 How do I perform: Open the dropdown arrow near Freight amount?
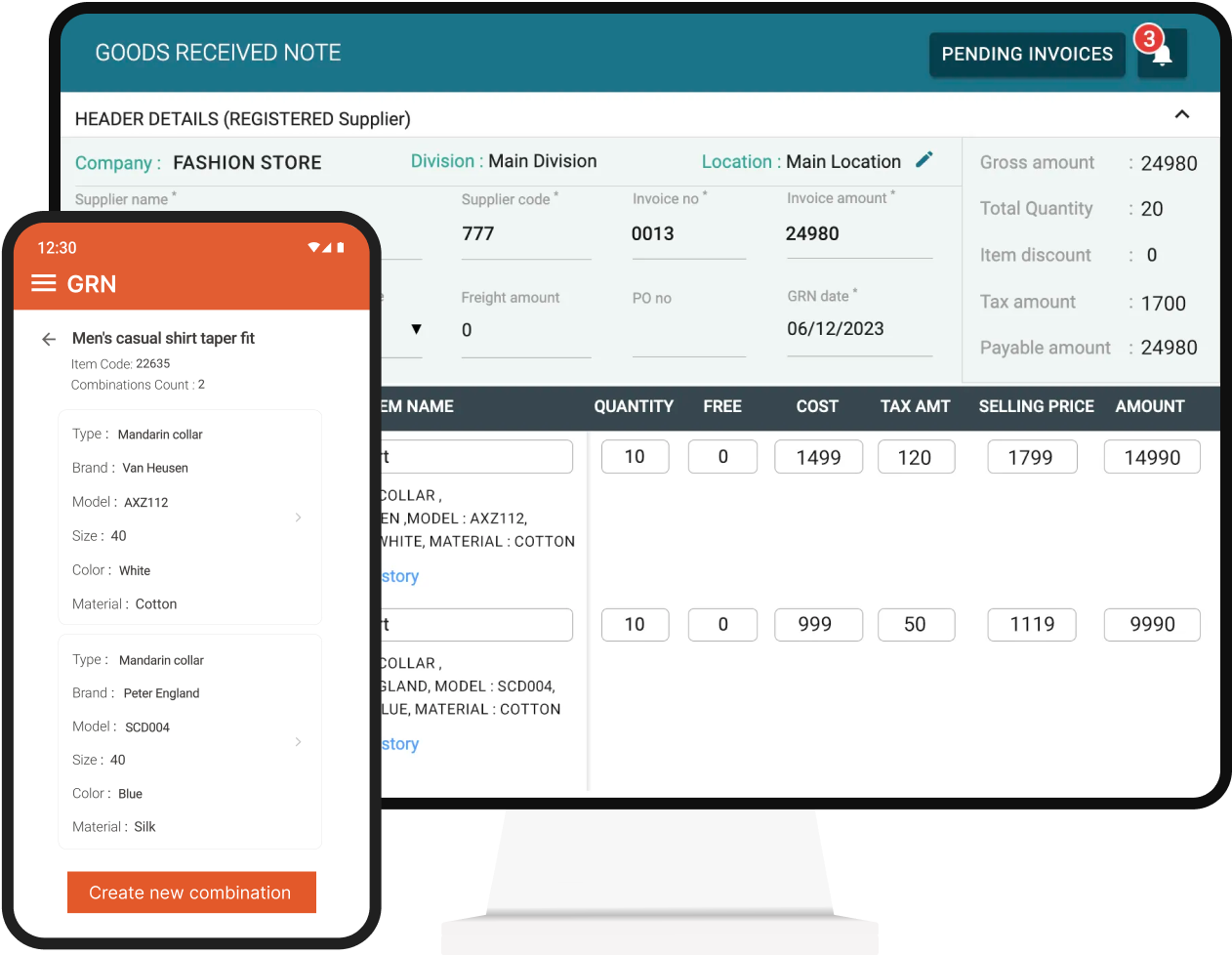(x=417, y=329)
